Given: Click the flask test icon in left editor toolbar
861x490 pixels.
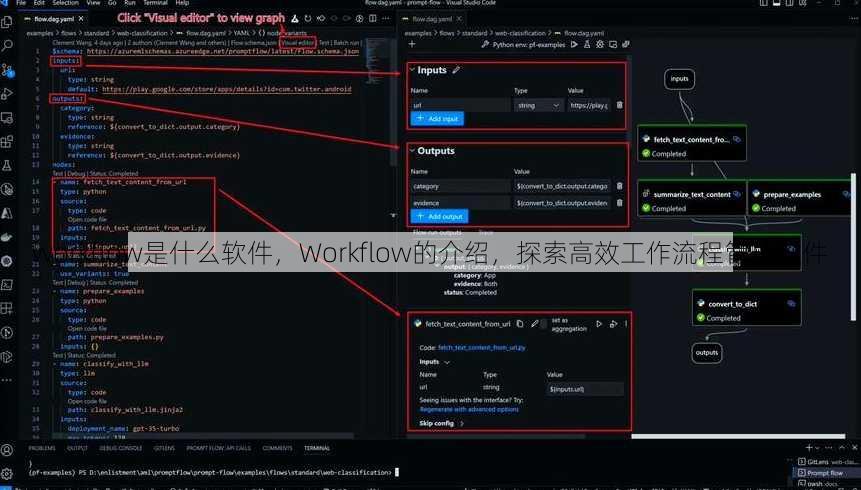Looking at the screenshot, I should 295,19.
